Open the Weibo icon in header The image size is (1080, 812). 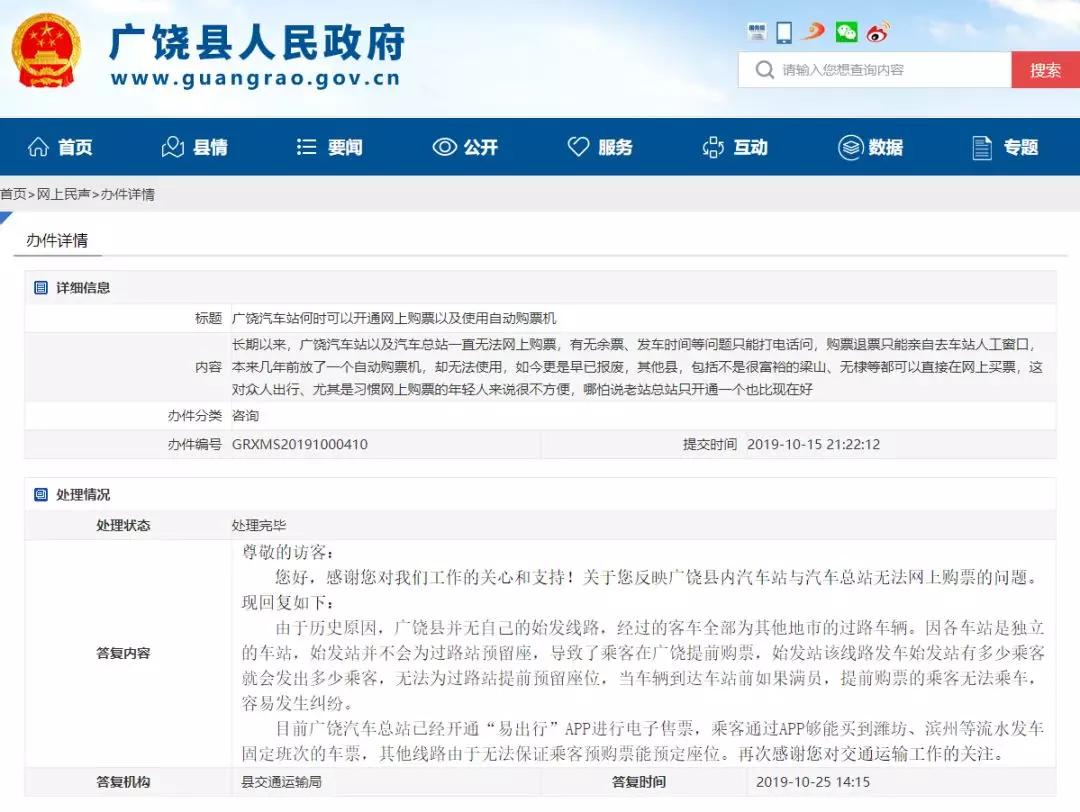click(x=878, y=32)
